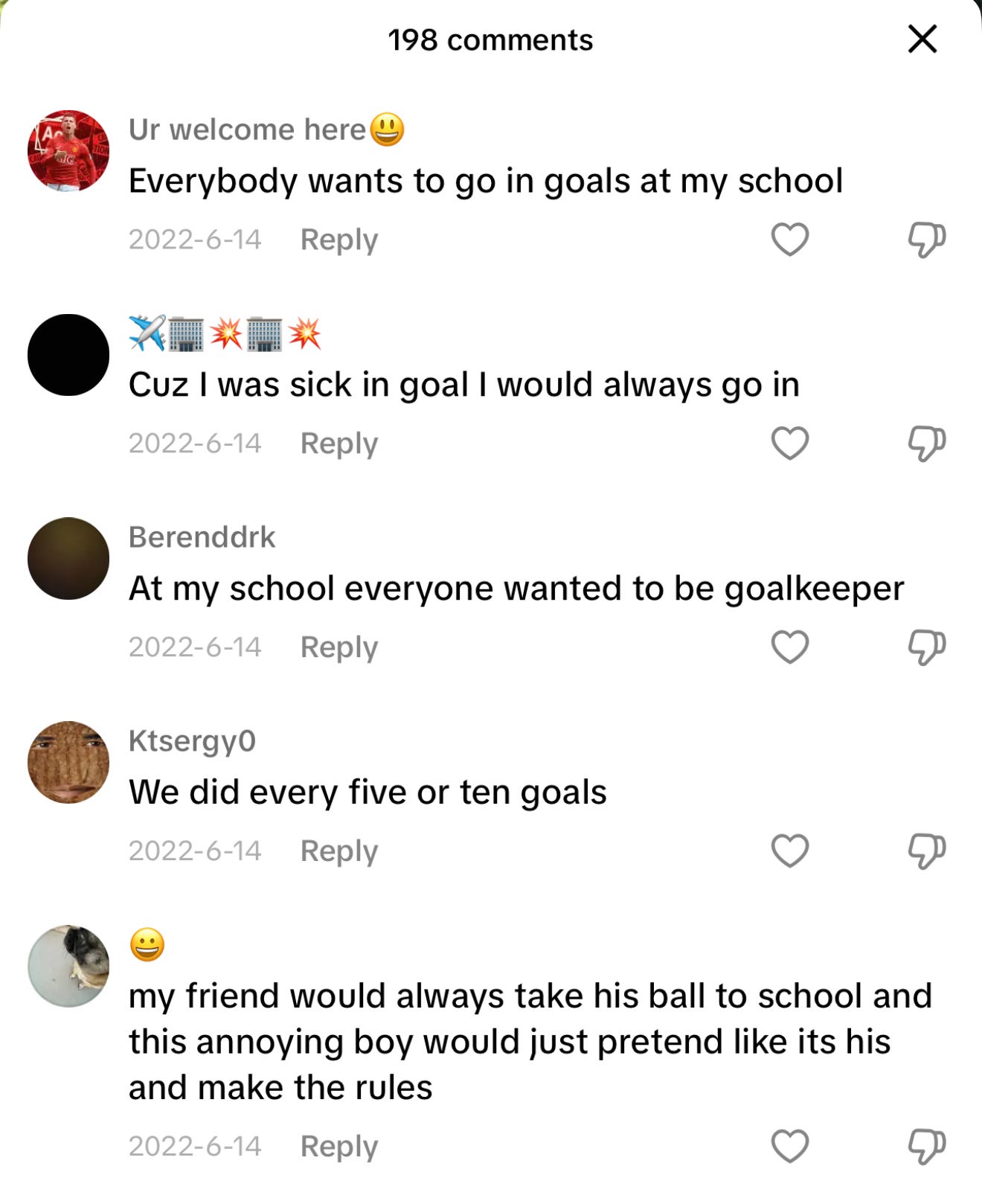
Task: Like Ktsergy0's "five or ten goals" comment
Action: 790,851
